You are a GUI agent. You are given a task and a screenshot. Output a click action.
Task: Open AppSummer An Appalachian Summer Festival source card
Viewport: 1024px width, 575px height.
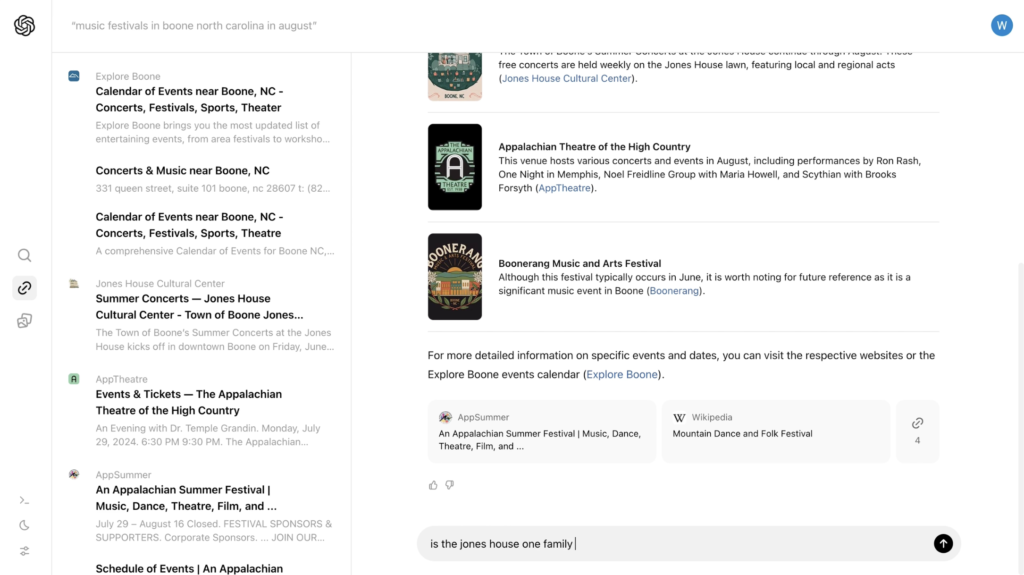(x=541, y=431)
